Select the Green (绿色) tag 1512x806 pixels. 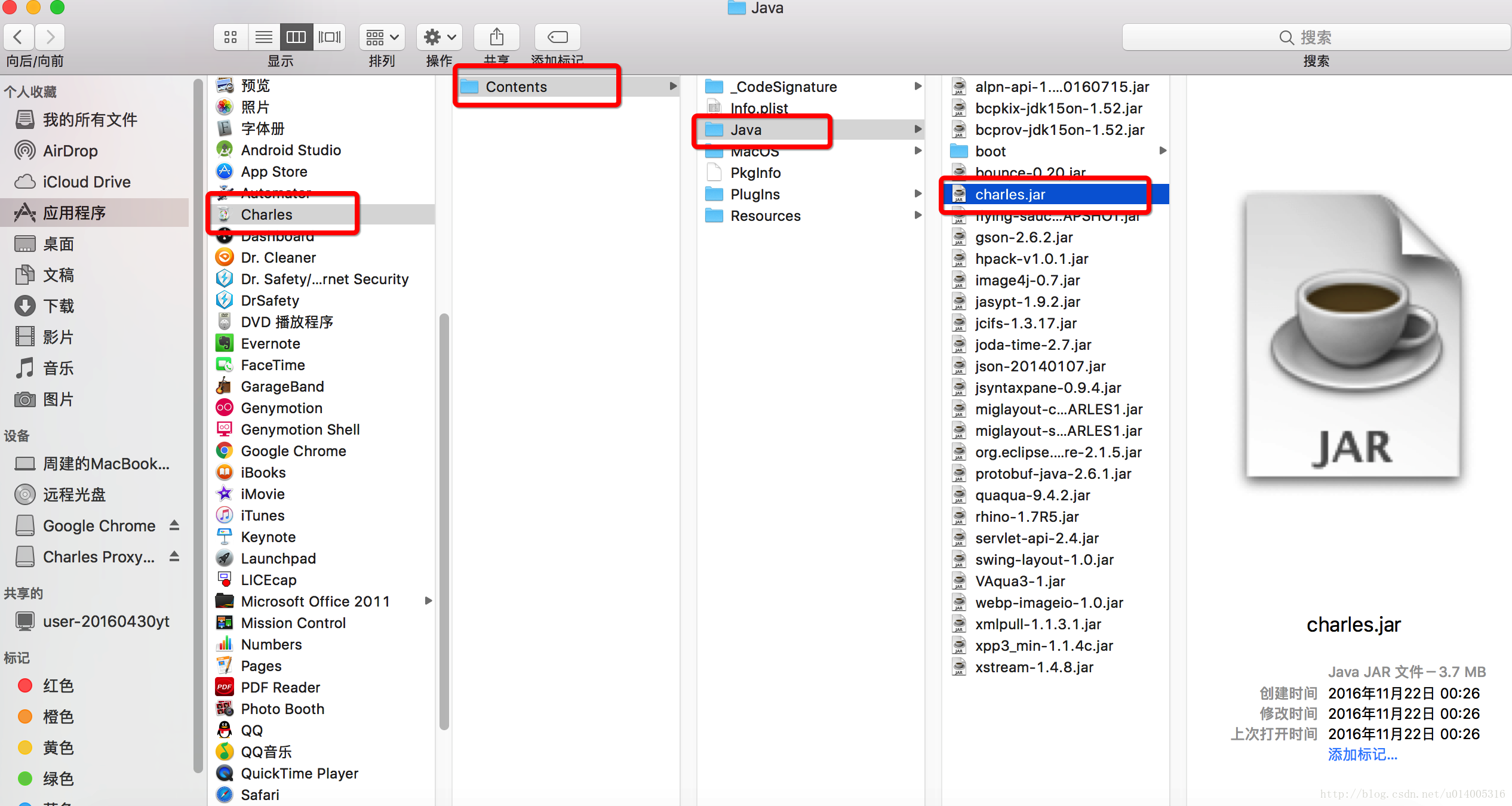[96, 779]
